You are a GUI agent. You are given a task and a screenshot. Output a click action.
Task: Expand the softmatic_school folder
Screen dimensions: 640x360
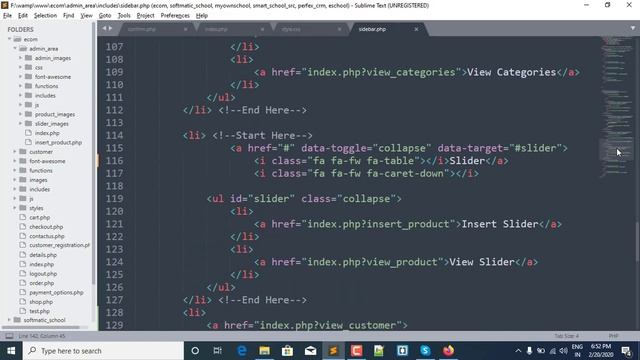(9, 320)
